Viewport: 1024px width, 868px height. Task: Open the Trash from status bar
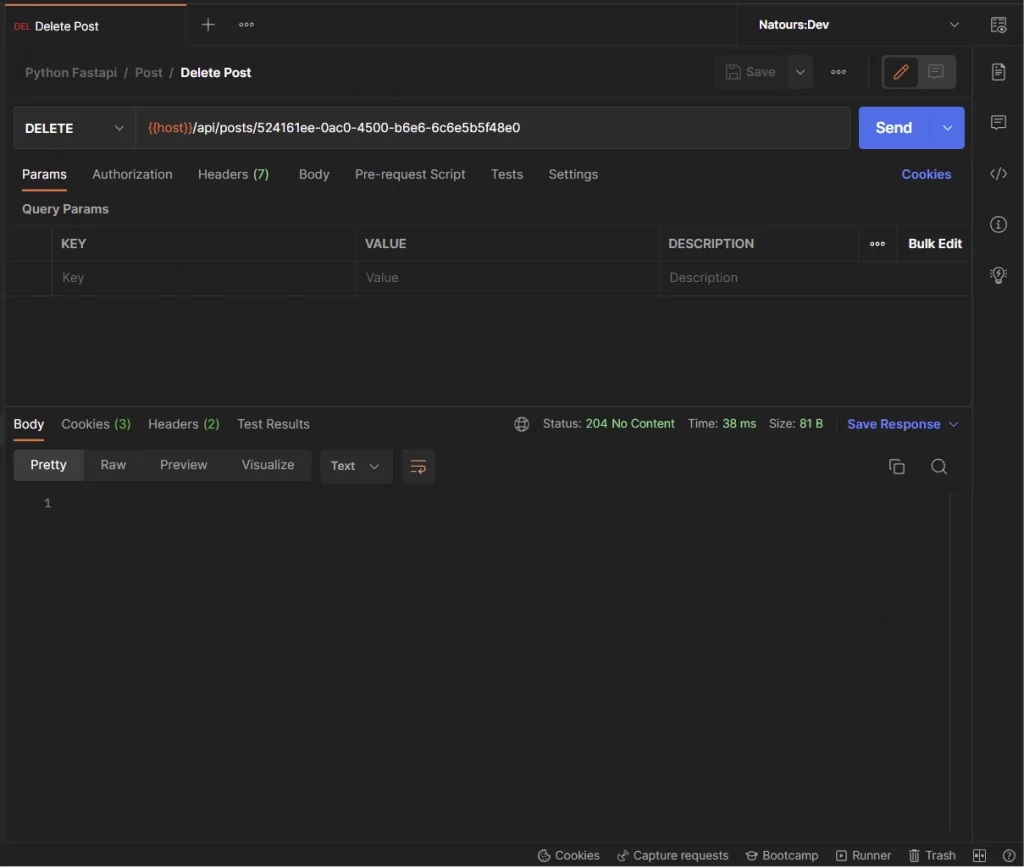(x=931, y=855)
